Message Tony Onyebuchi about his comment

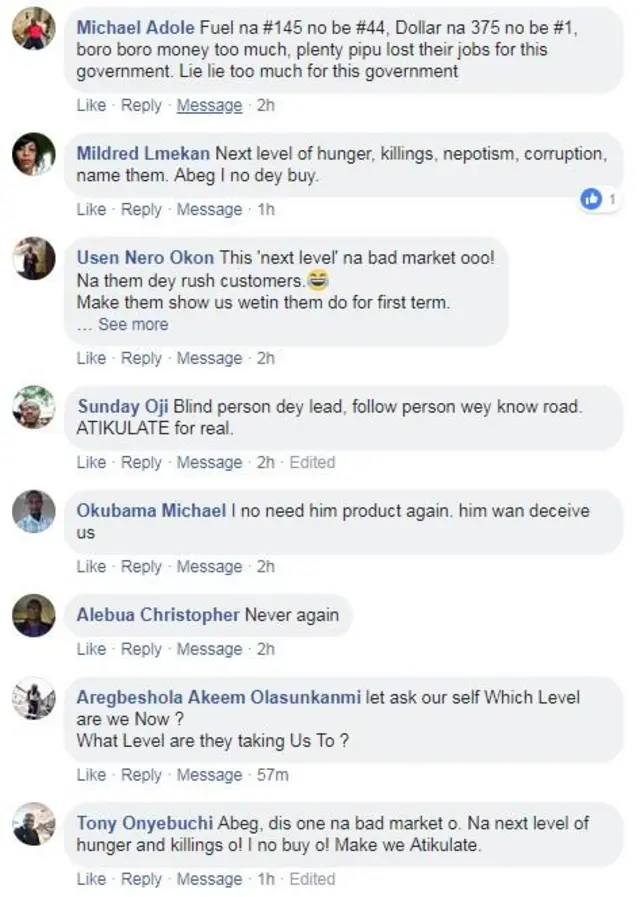pyautogui.click(x=209, y=879)
